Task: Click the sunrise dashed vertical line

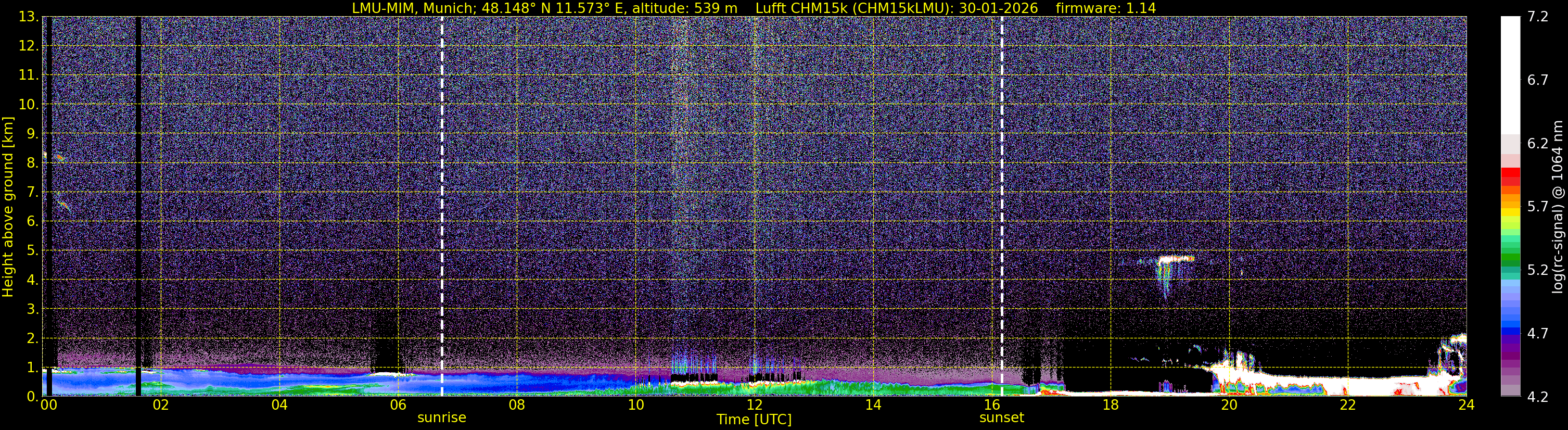Action: (x=442, y=207)
